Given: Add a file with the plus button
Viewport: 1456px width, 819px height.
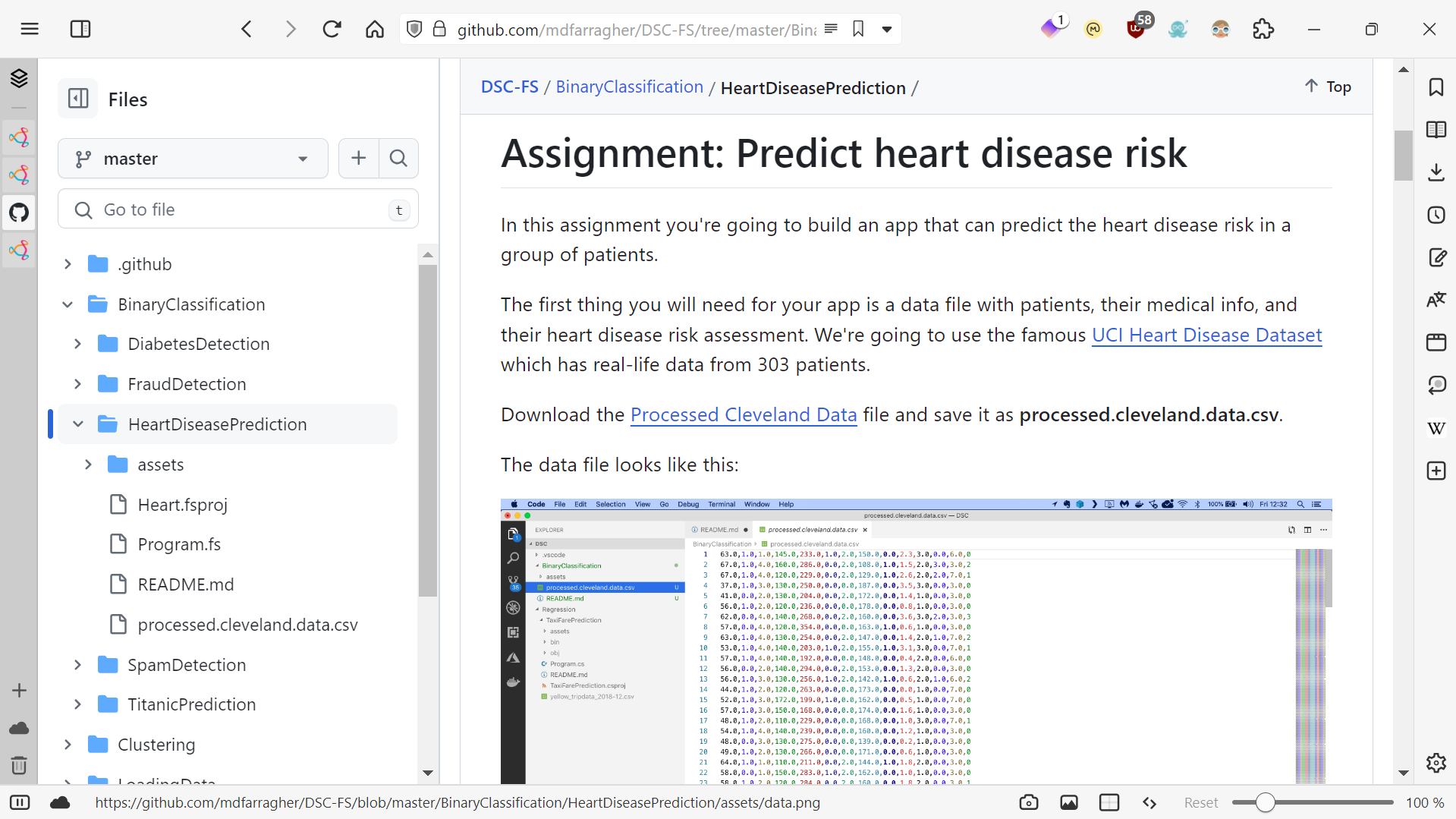Looking at the screenshot, I should (x=358, y=158).
